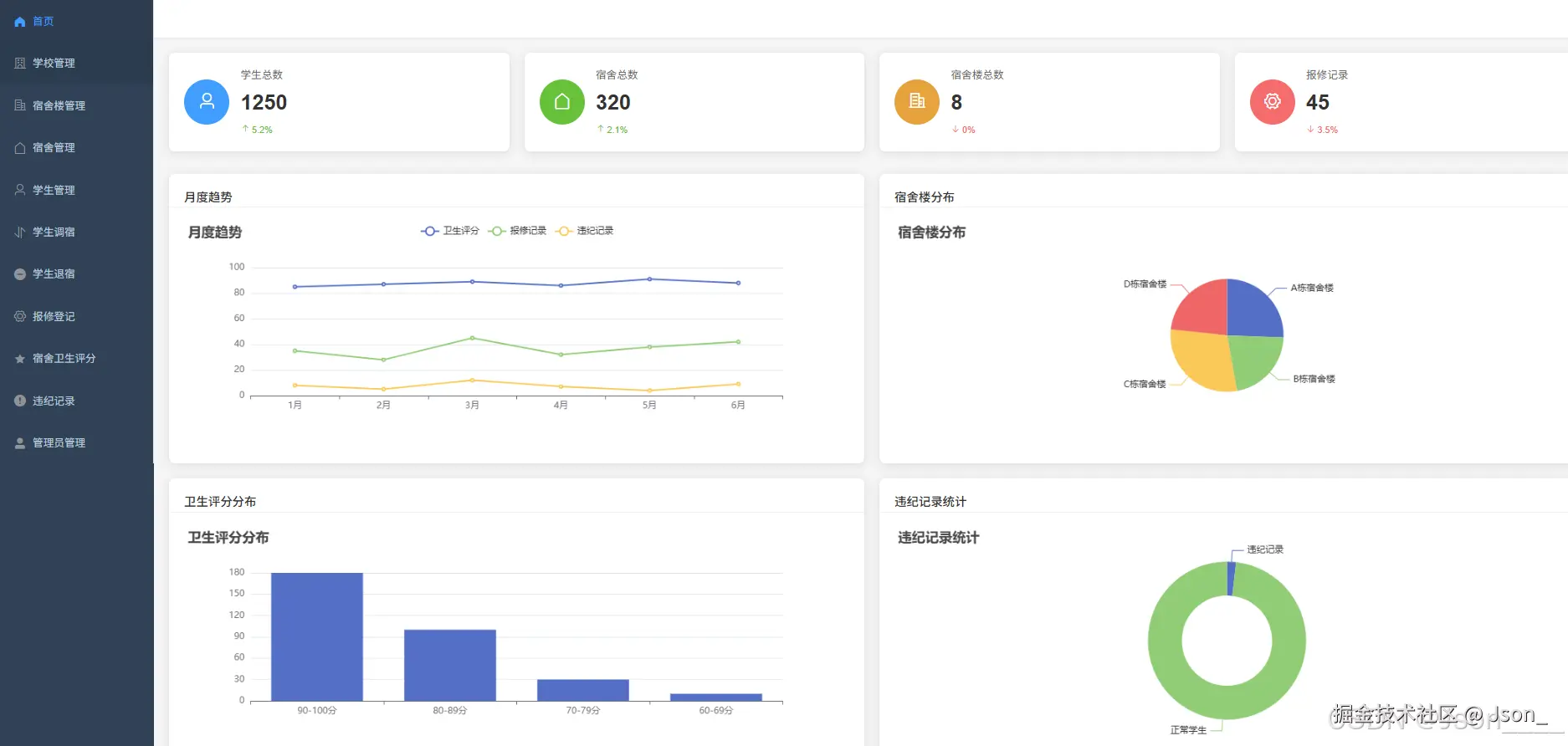Click the green dormitory total house icon
The image size is (1568, 746).
pyautogui.click(x=562, y=102)
